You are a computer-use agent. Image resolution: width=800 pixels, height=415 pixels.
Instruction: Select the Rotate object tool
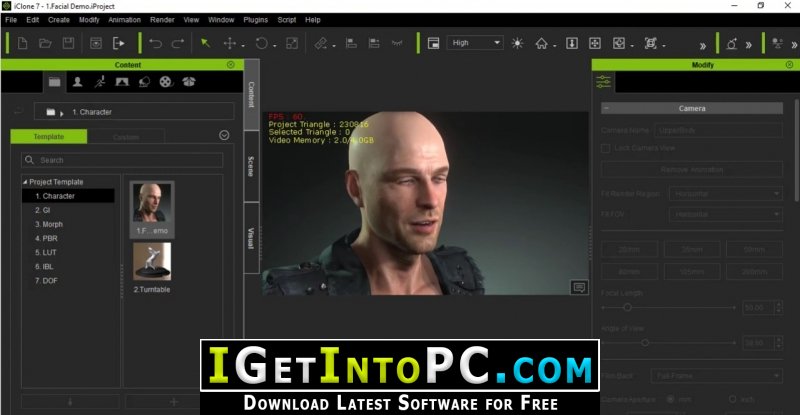[262, 43]
